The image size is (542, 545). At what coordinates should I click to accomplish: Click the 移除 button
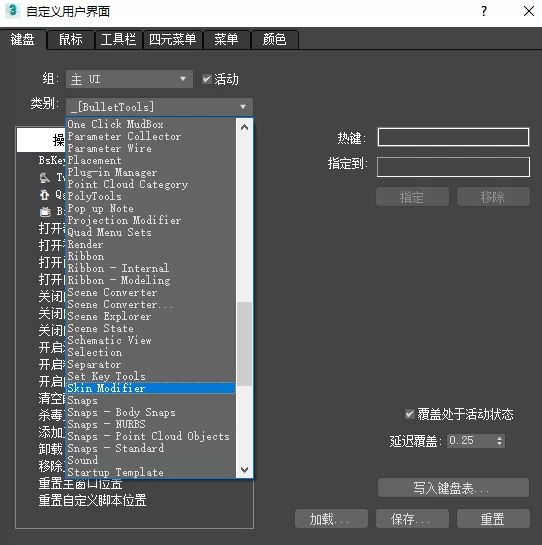tap(493, 197)
